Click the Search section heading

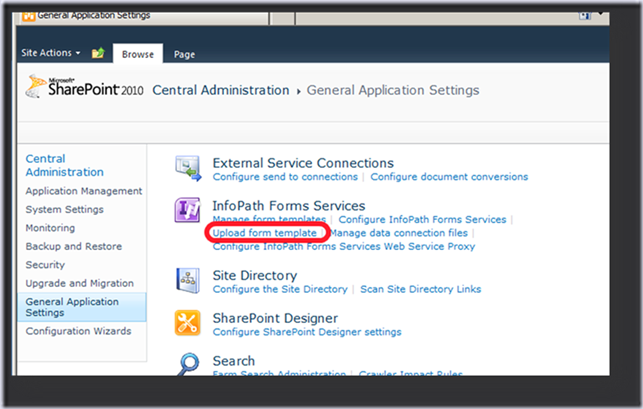(234, 361)
